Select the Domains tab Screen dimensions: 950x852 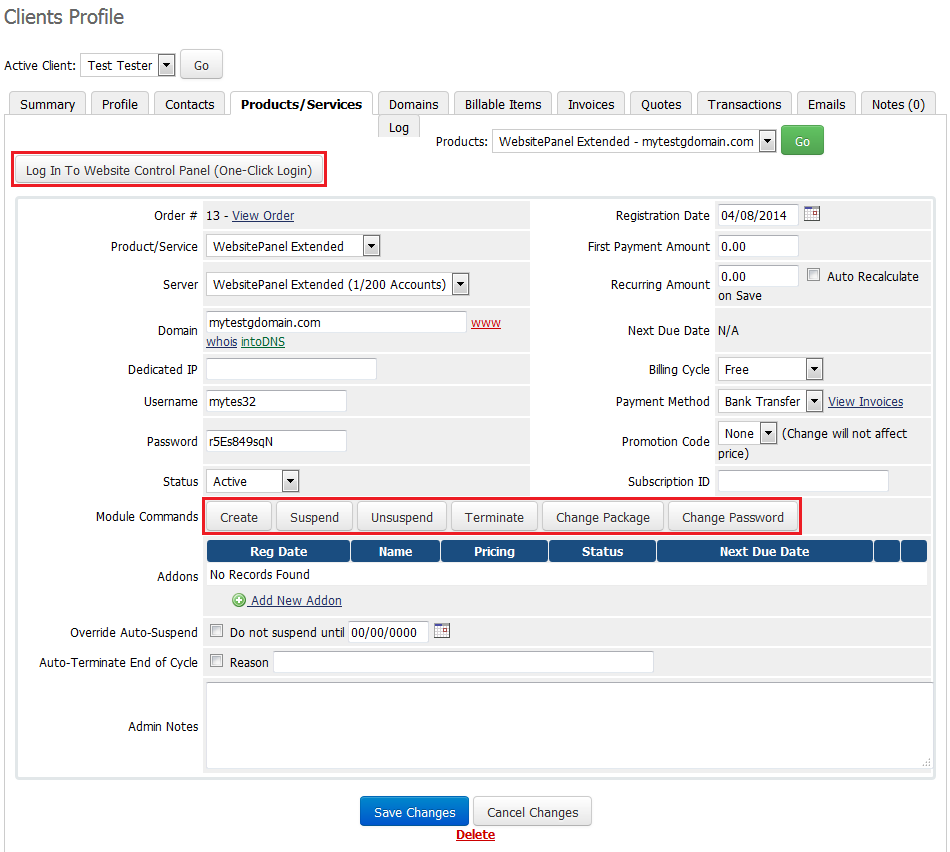[413, 104]
